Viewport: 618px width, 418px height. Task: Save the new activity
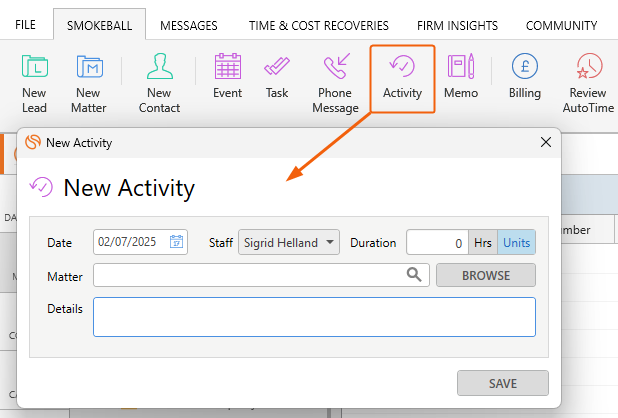[503, 383]
